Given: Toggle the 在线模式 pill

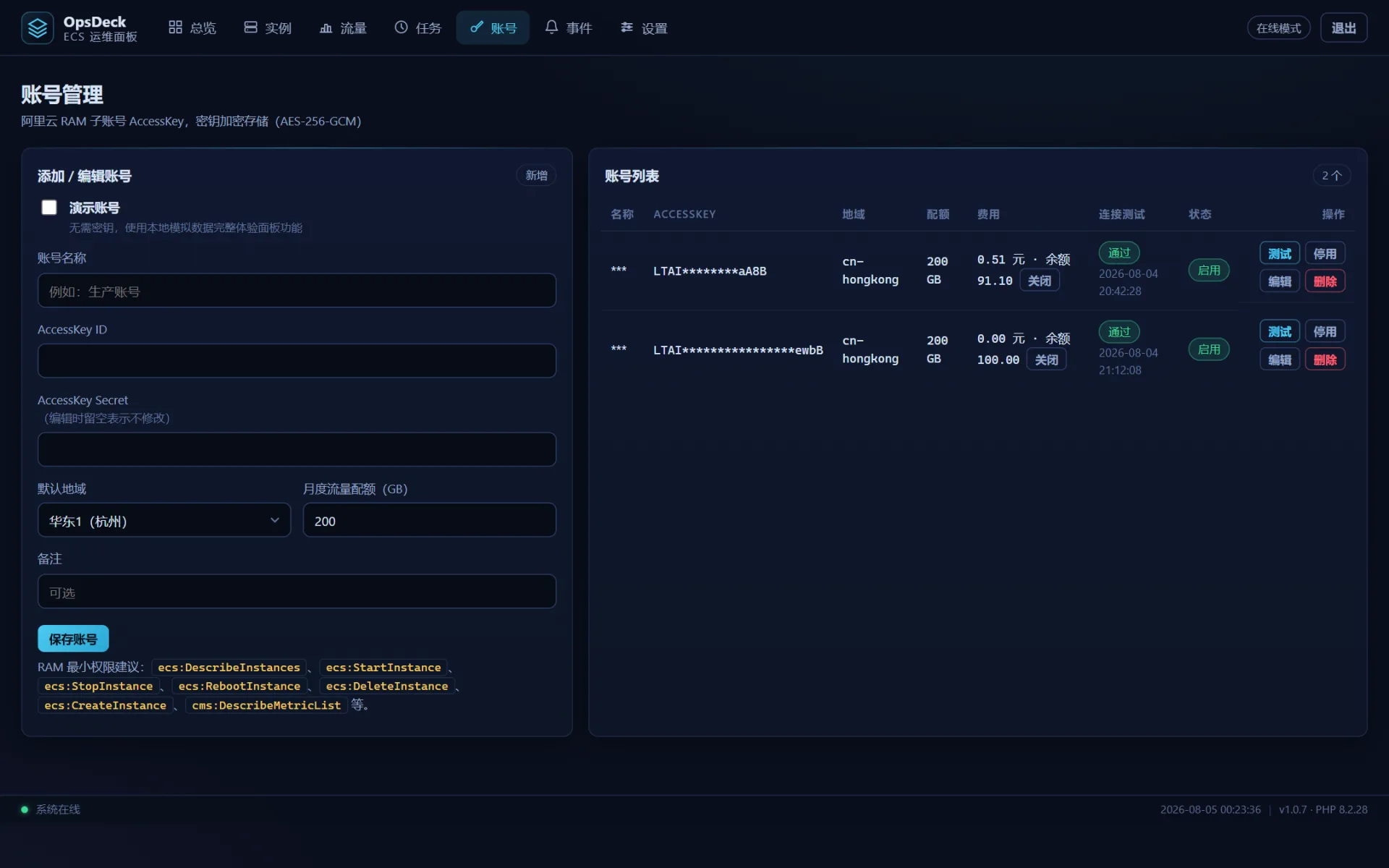Looking at the screenshot, I should 1278,28.
